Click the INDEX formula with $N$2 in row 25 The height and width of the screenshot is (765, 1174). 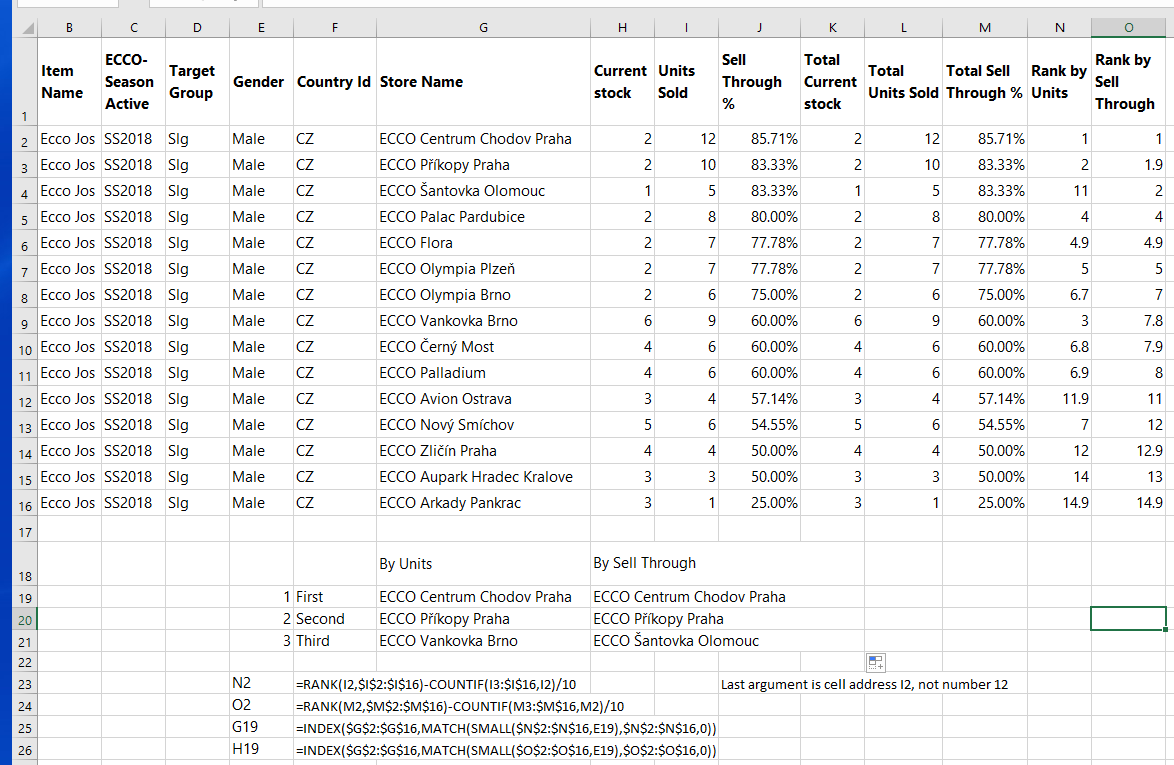point(506,728)
